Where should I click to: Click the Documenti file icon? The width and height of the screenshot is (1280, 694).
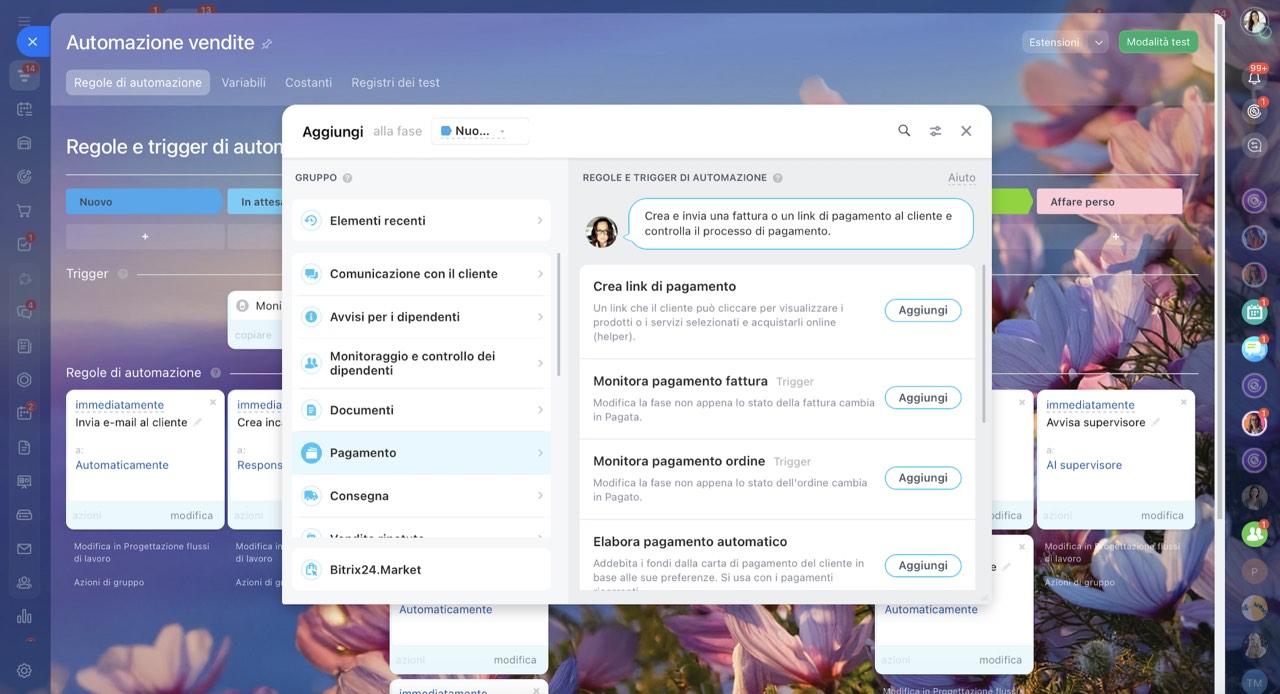coord(311,410)
